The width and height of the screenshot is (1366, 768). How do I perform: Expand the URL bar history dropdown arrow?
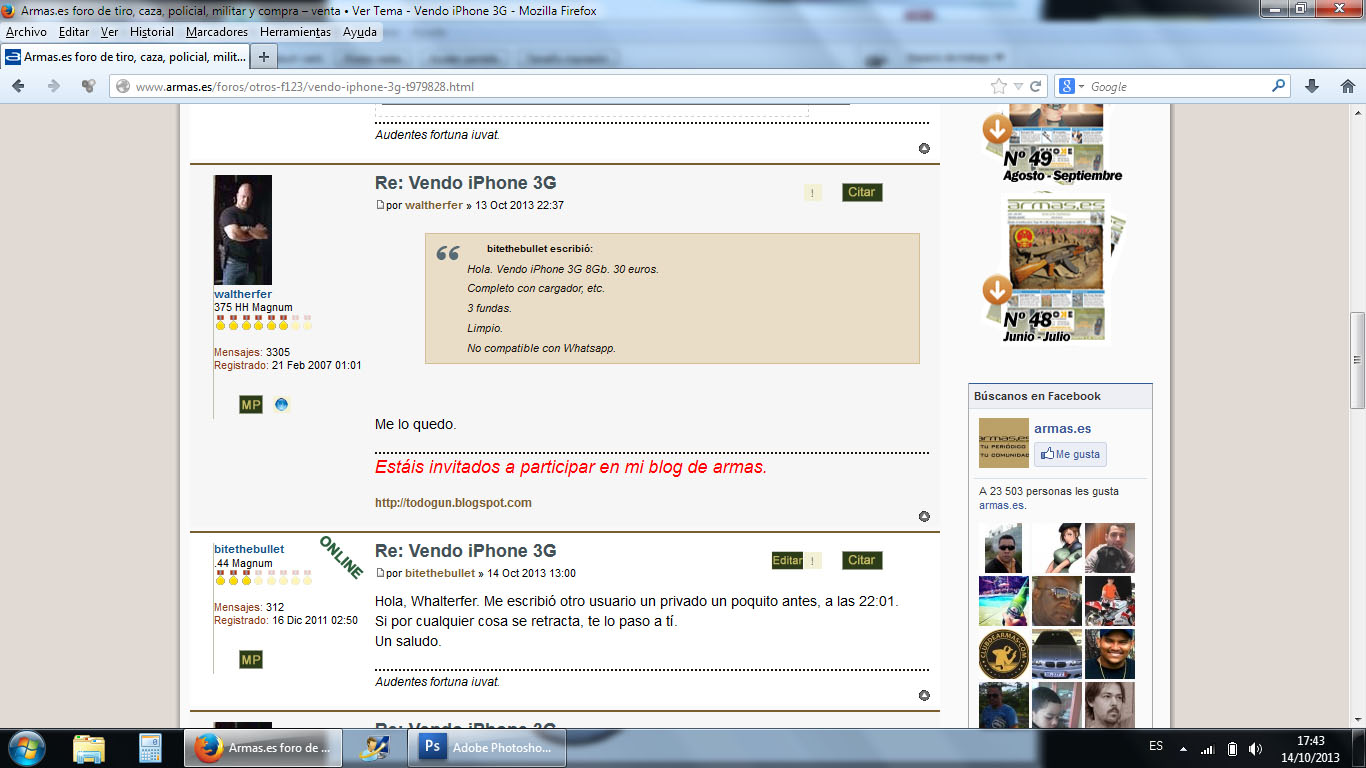(1018, 87)
